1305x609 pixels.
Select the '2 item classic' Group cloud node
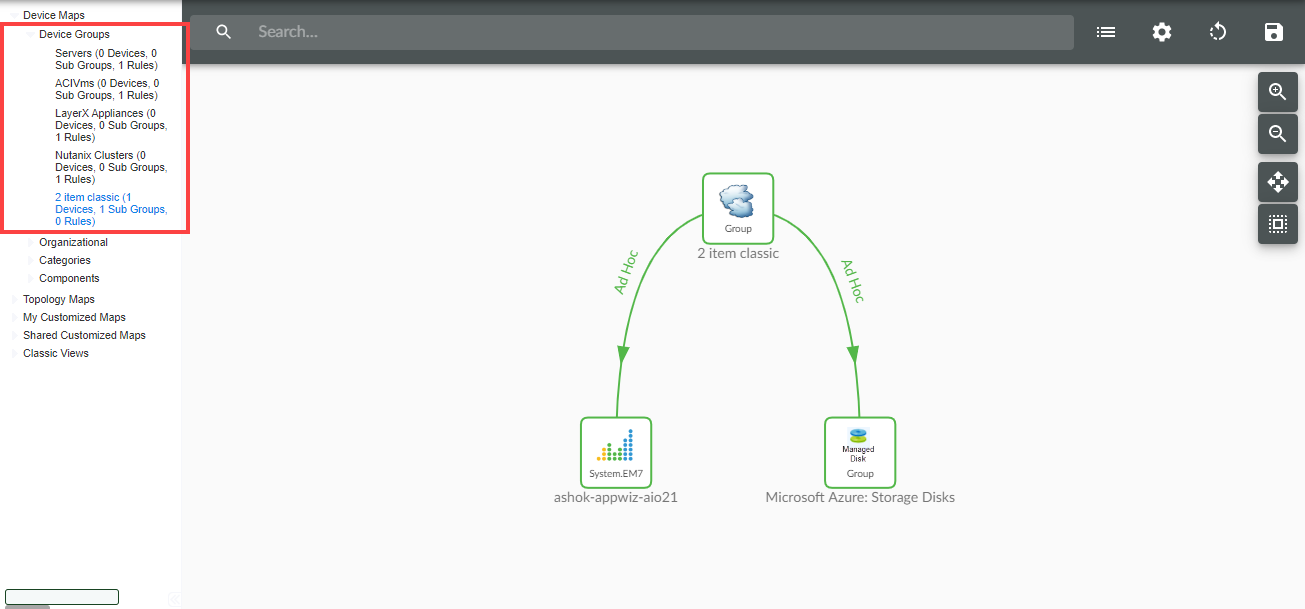(x=737, y=208)
